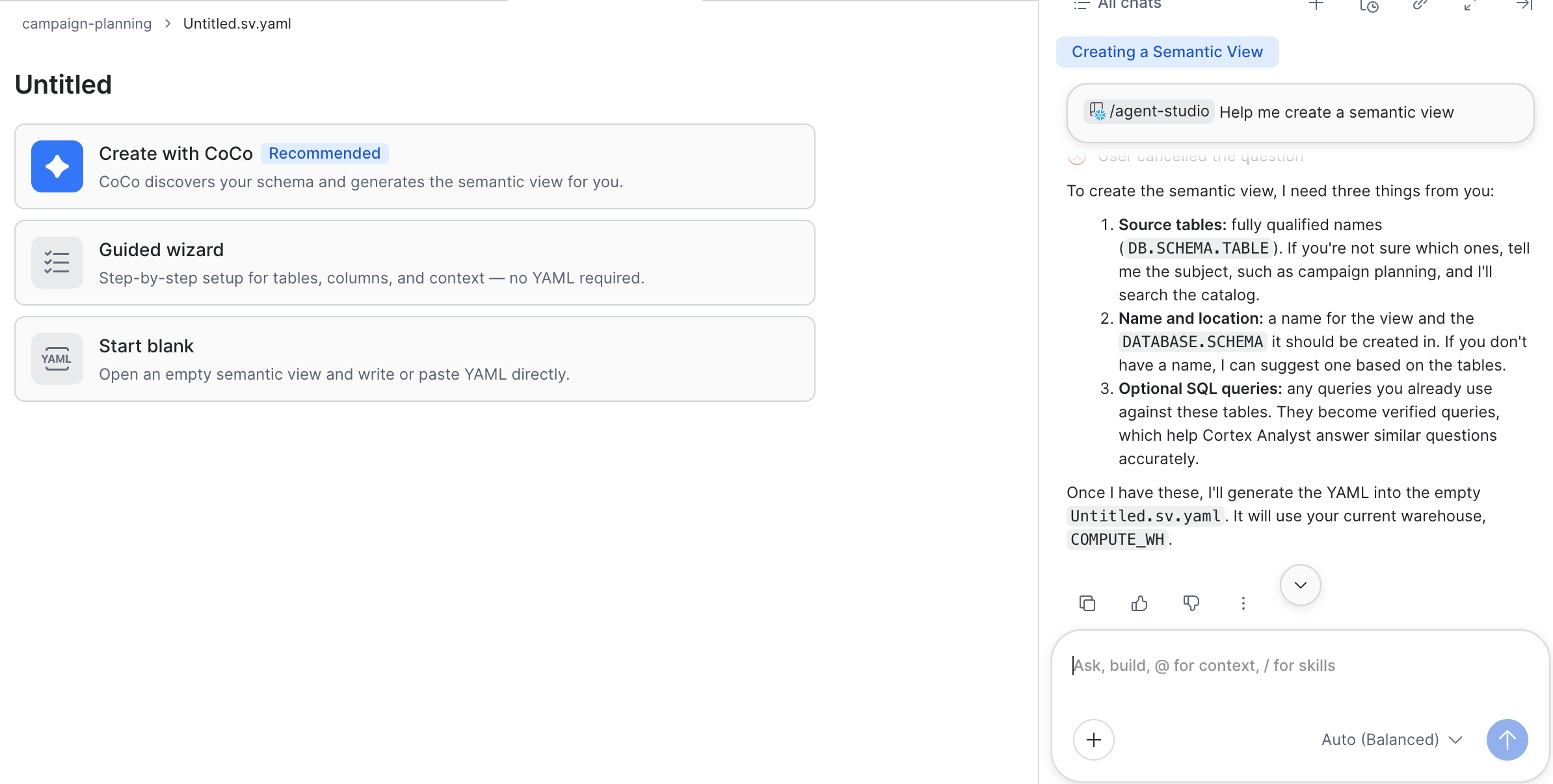Give the response a thumbs up

(x=1139, y=603)
